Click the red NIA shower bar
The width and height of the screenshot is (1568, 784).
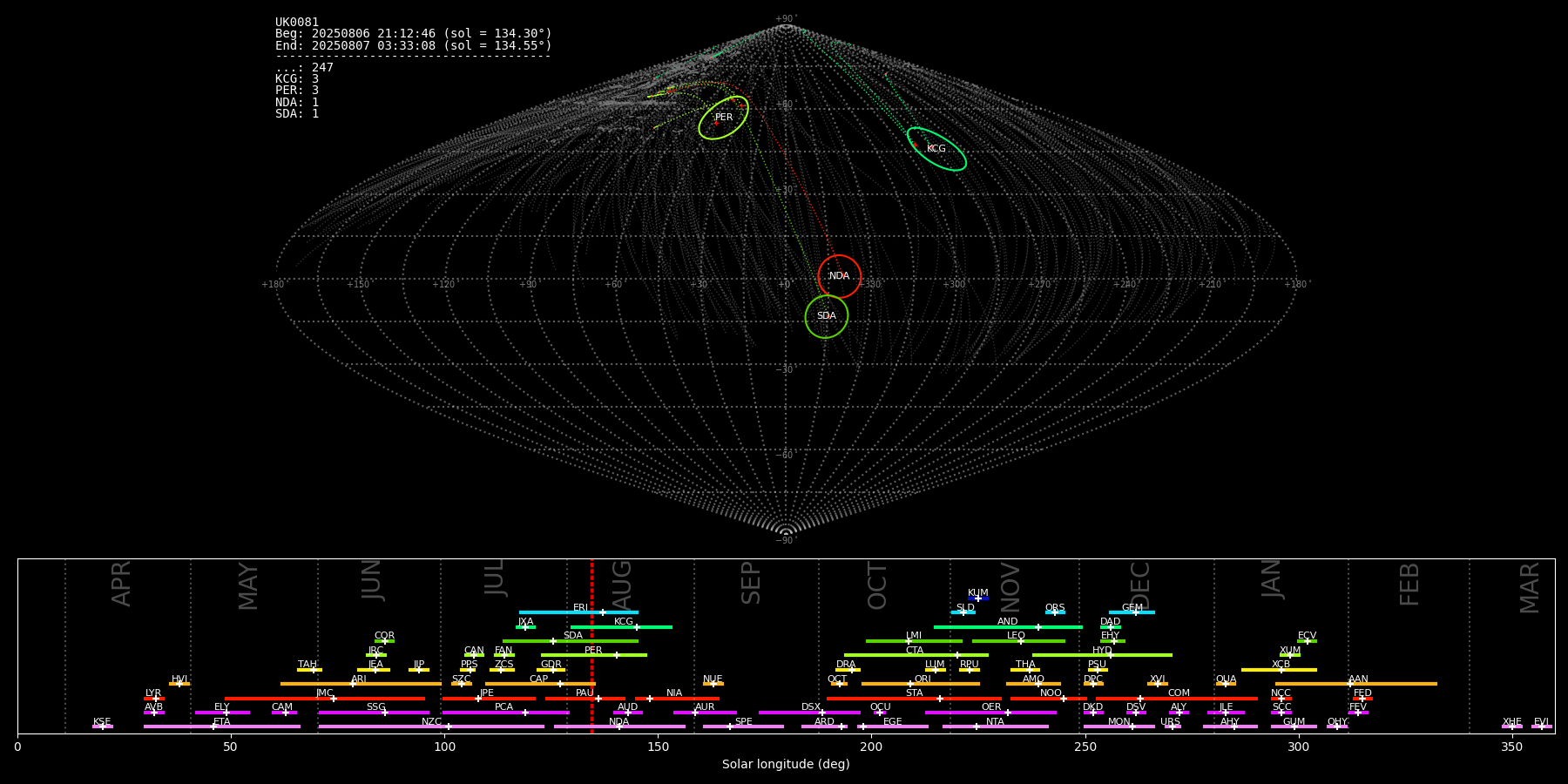677,698
